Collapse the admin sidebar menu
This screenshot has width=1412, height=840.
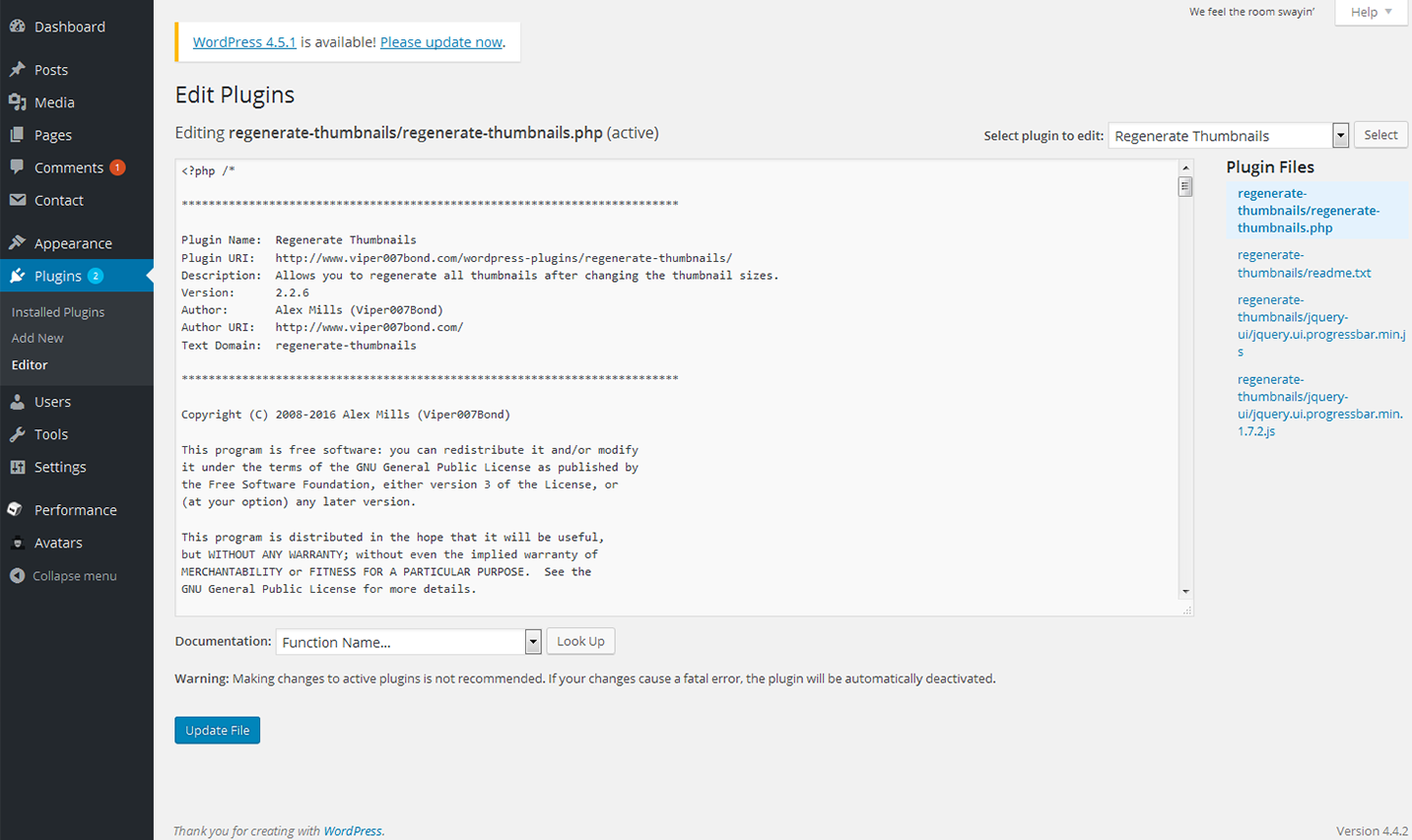coord(64,576)
